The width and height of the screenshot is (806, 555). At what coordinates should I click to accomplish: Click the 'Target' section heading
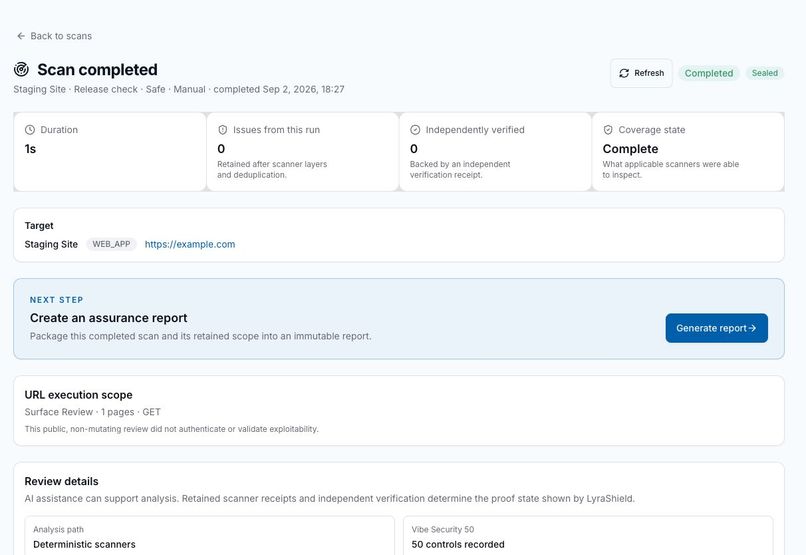click(x=39, y=226)
